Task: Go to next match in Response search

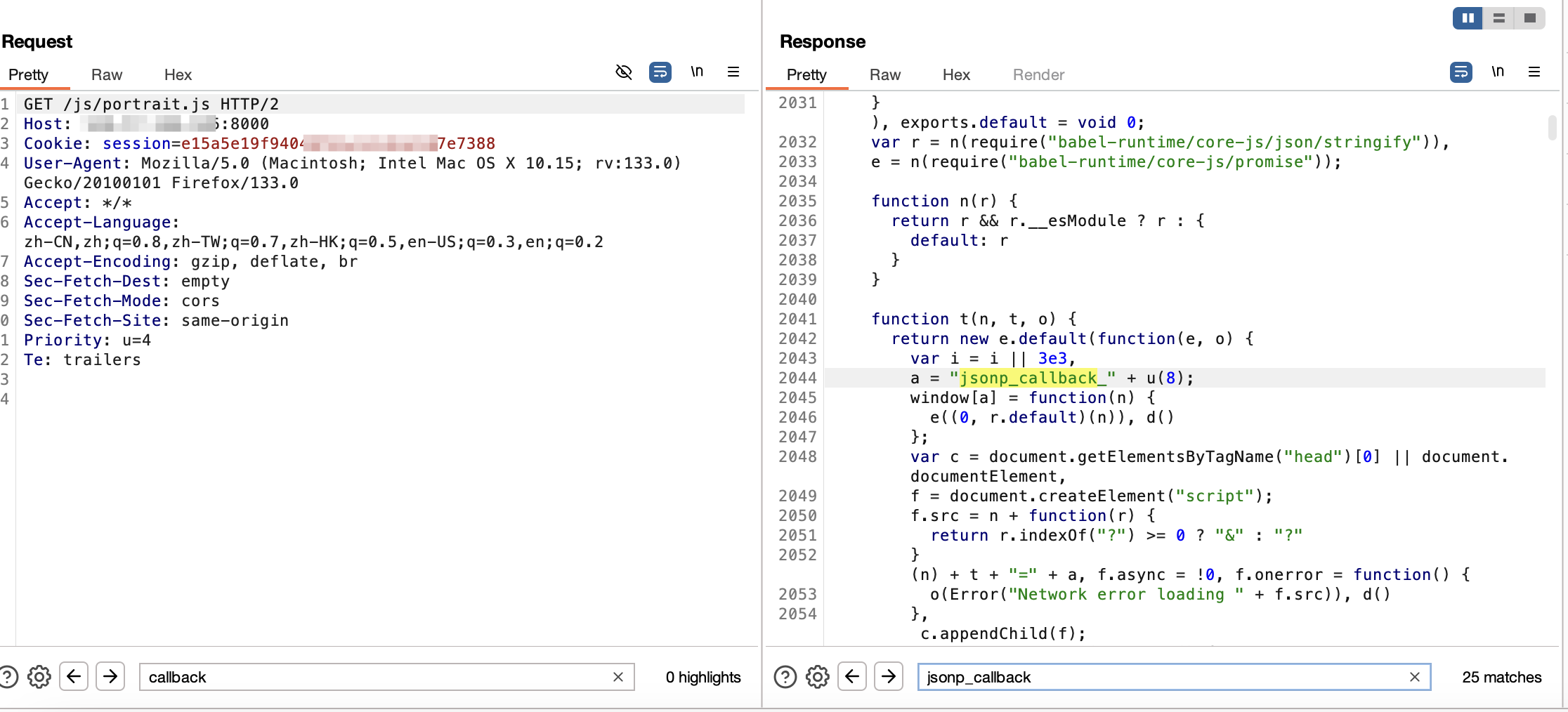Action: click(x=888, y=677)
